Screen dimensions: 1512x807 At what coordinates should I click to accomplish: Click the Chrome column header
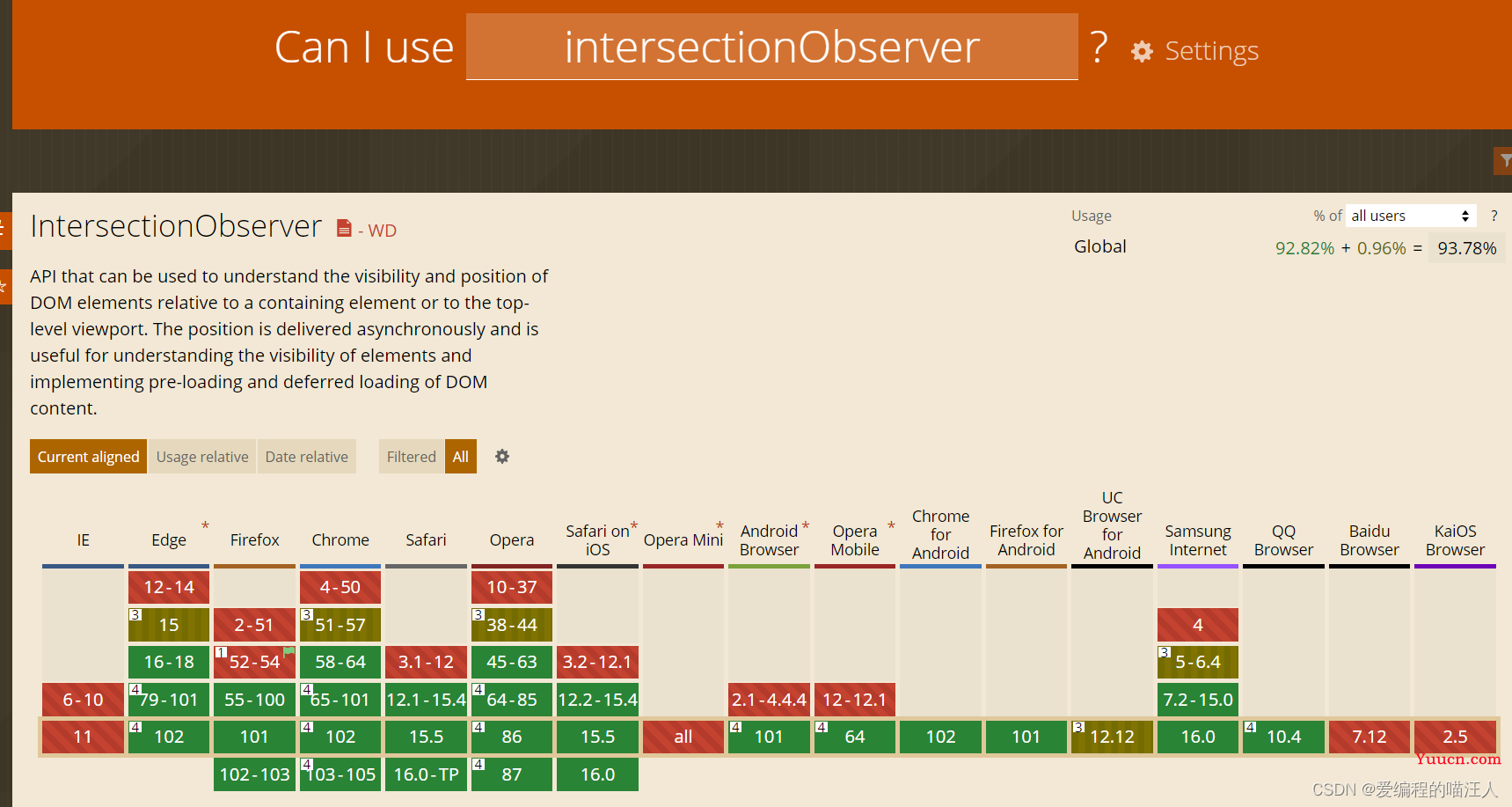(x=340, y=540)
